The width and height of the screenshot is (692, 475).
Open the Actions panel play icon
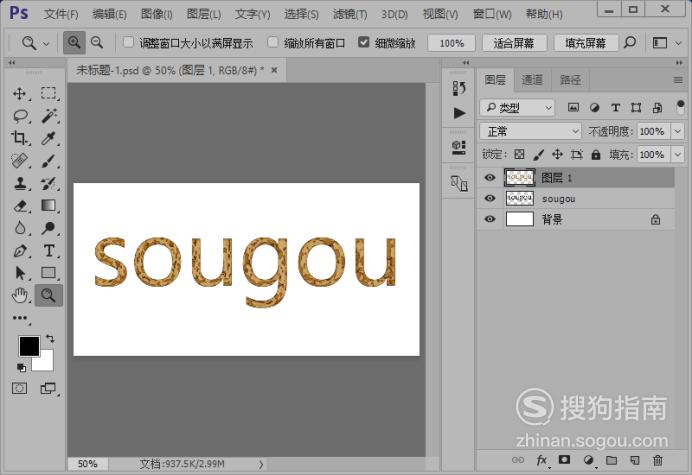click(459, 113)
